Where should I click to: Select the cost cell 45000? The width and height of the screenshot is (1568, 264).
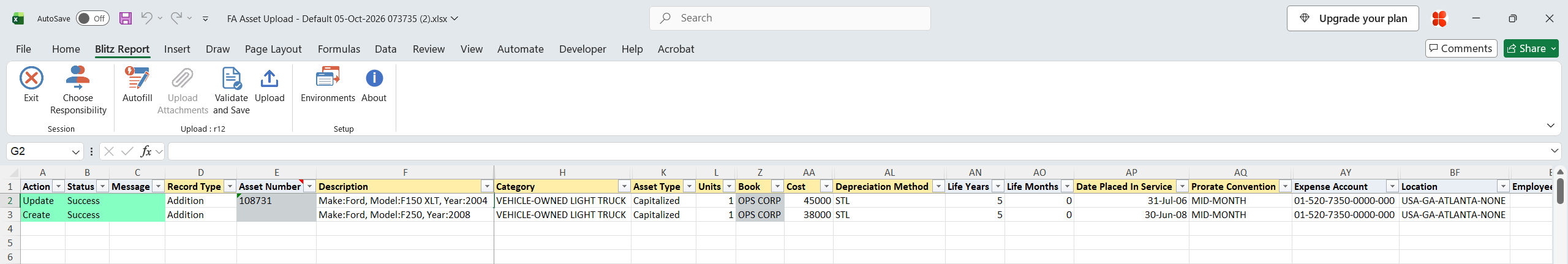coord(809,201)
